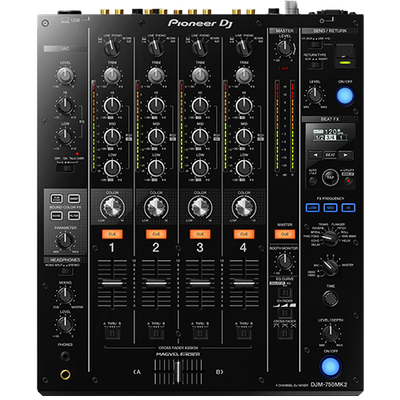Screen dimensions: 400x400
Task: Enable the FX Frequency LOW button
Action: 313,207
